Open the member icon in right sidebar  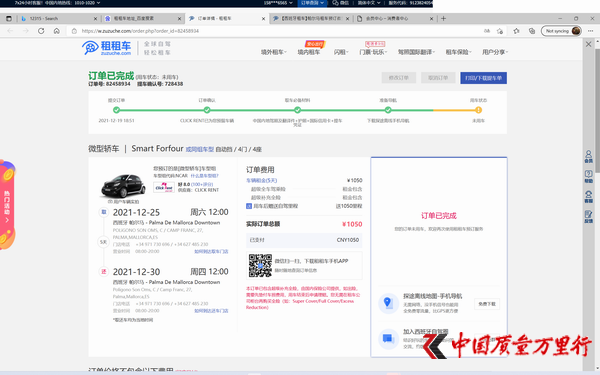(589, 156)
